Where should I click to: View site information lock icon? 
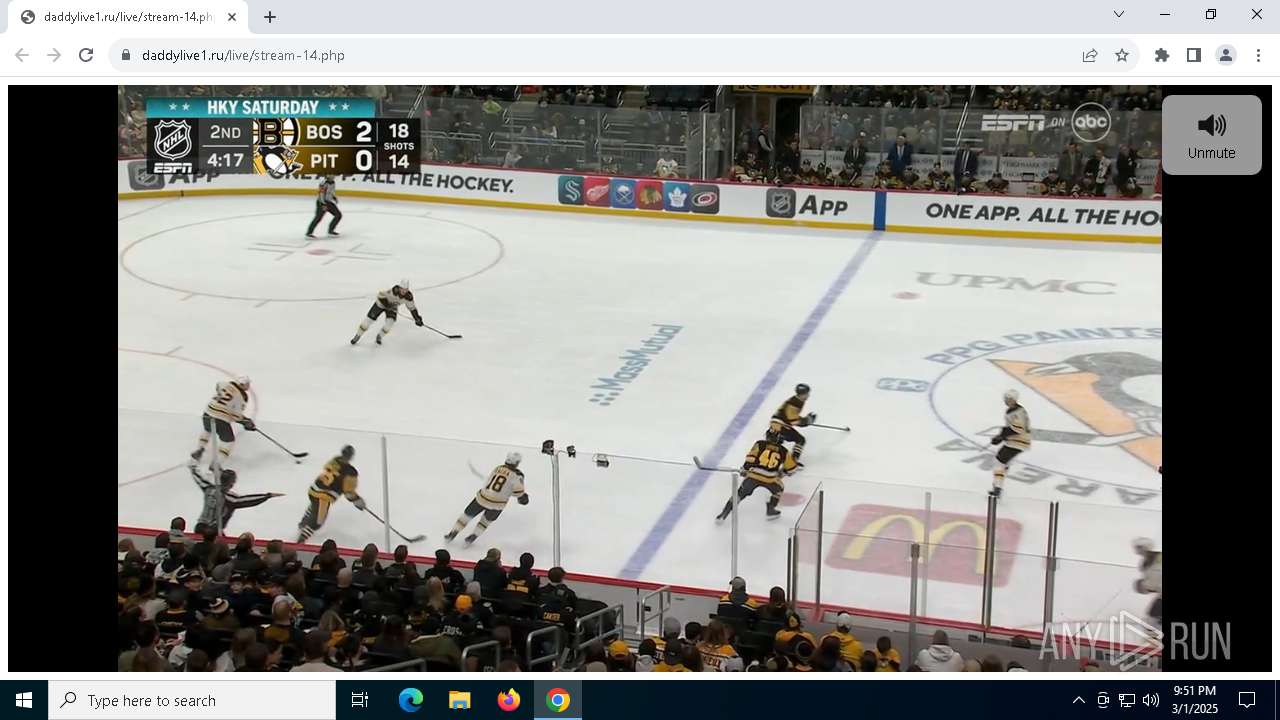click(126, 55)
